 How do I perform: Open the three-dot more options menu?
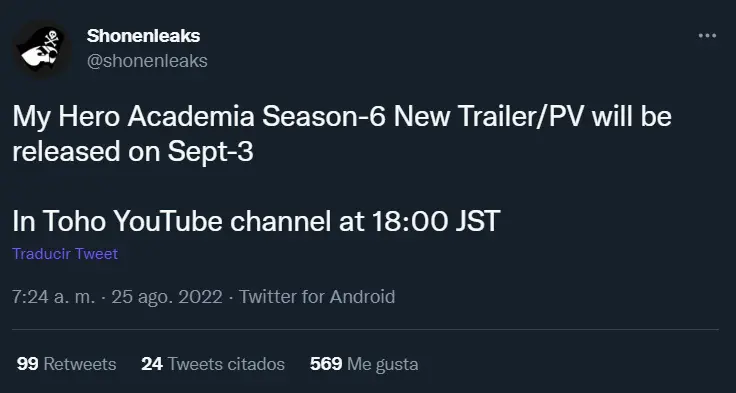point(707,36)
